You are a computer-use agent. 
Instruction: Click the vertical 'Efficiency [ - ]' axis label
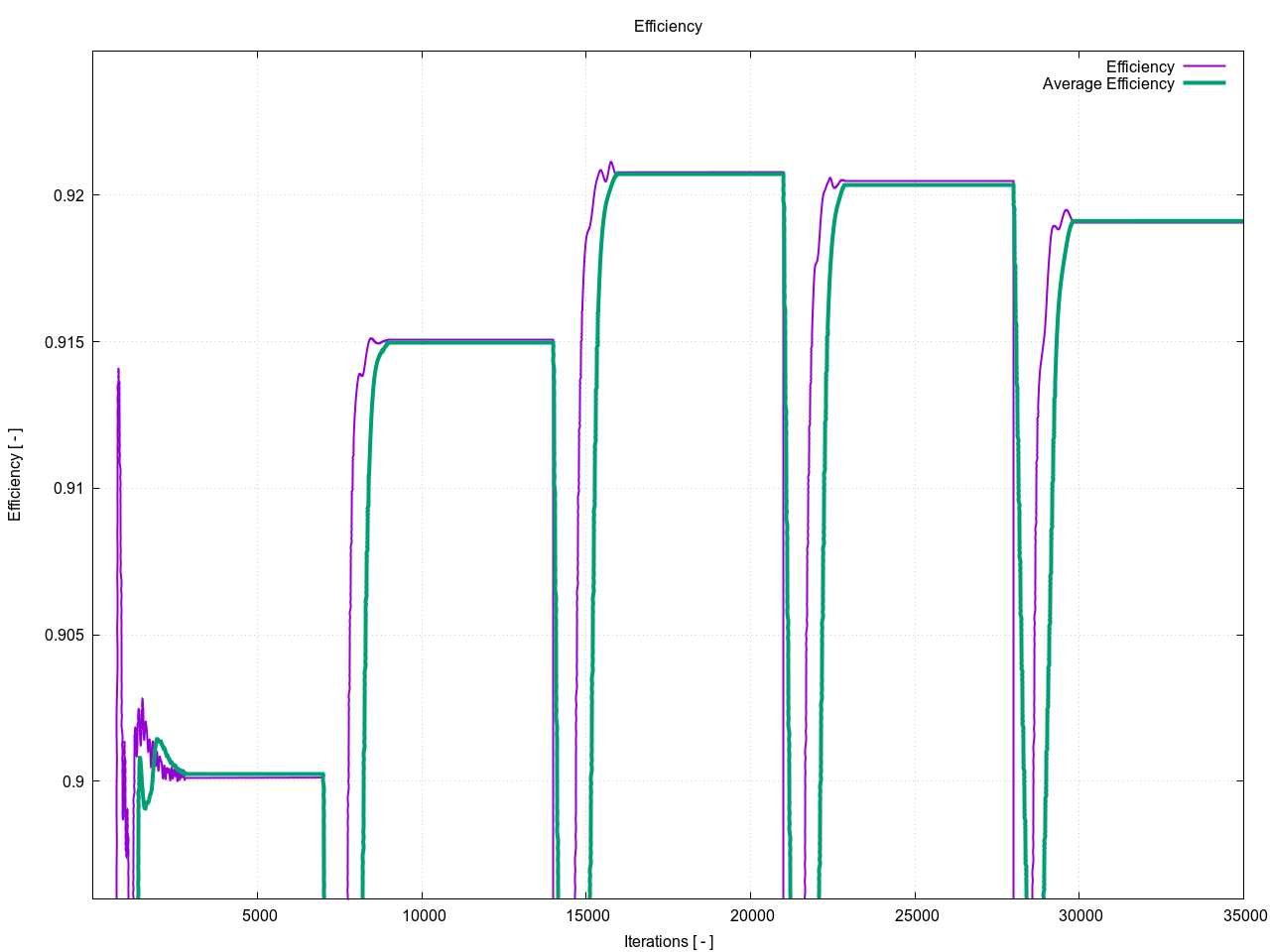[15, 475]
